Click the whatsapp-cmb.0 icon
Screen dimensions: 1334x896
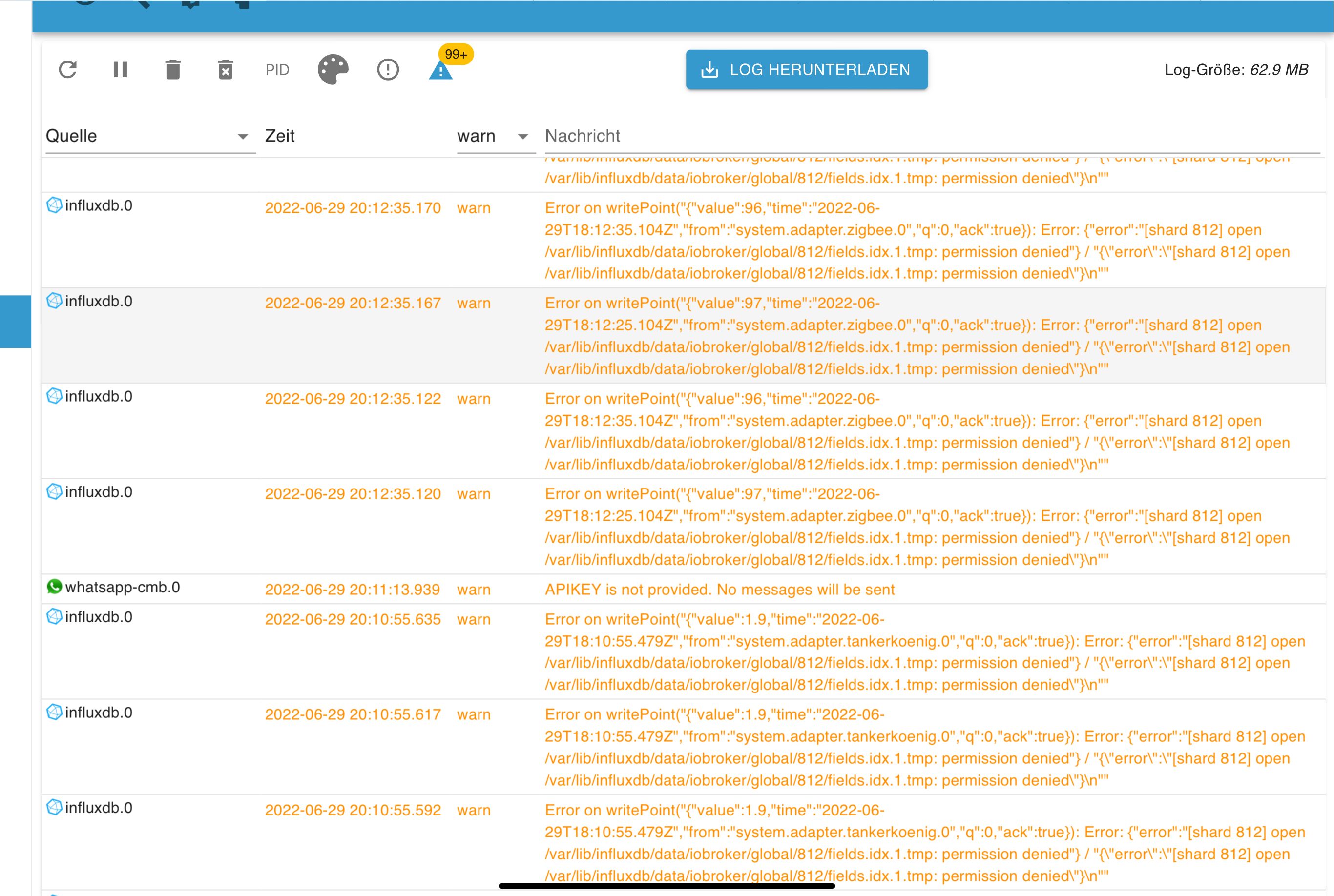point(54,586)
